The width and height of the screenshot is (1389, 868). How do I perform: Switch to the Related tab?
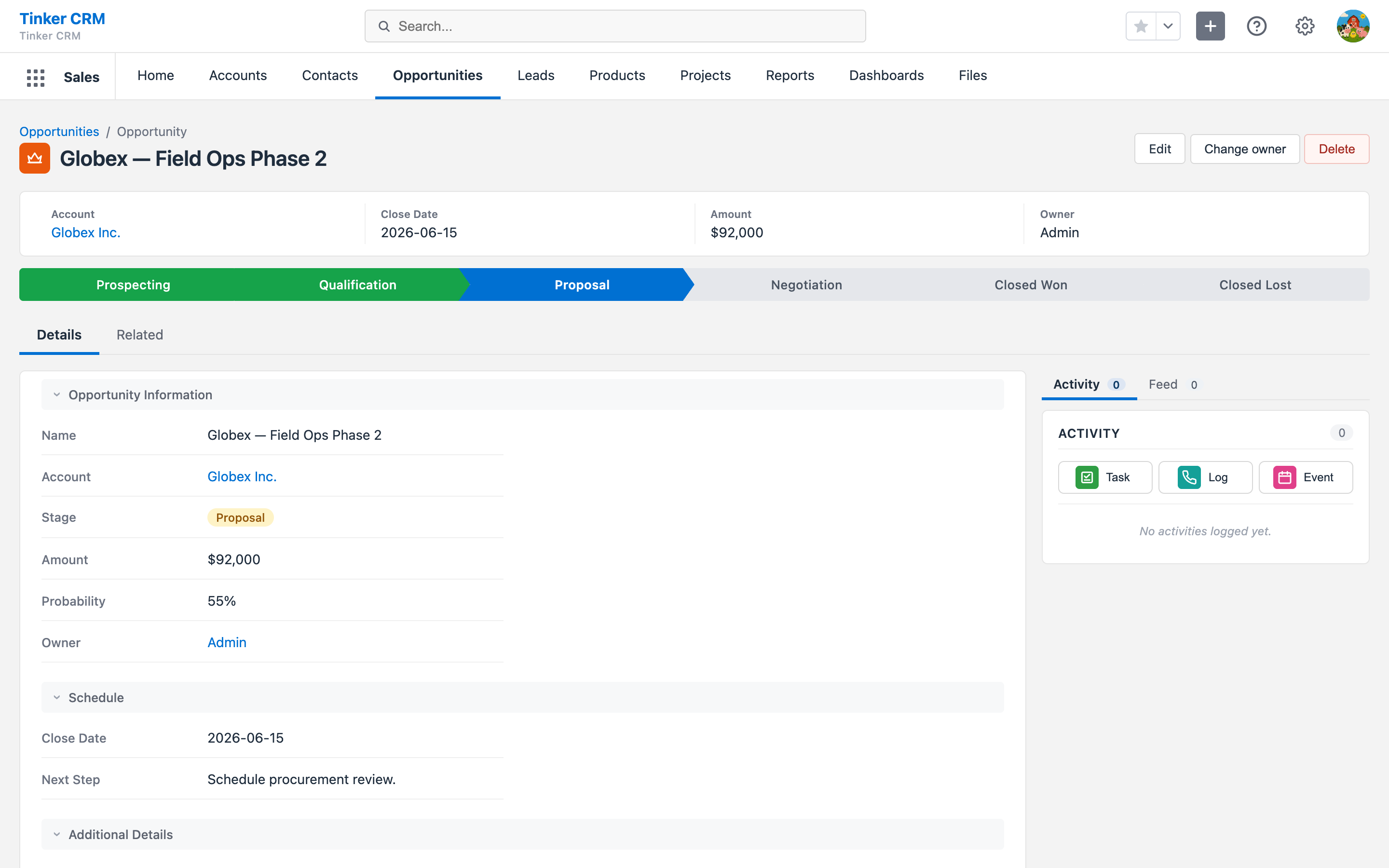pyautogui.click(x=139, y=335)
